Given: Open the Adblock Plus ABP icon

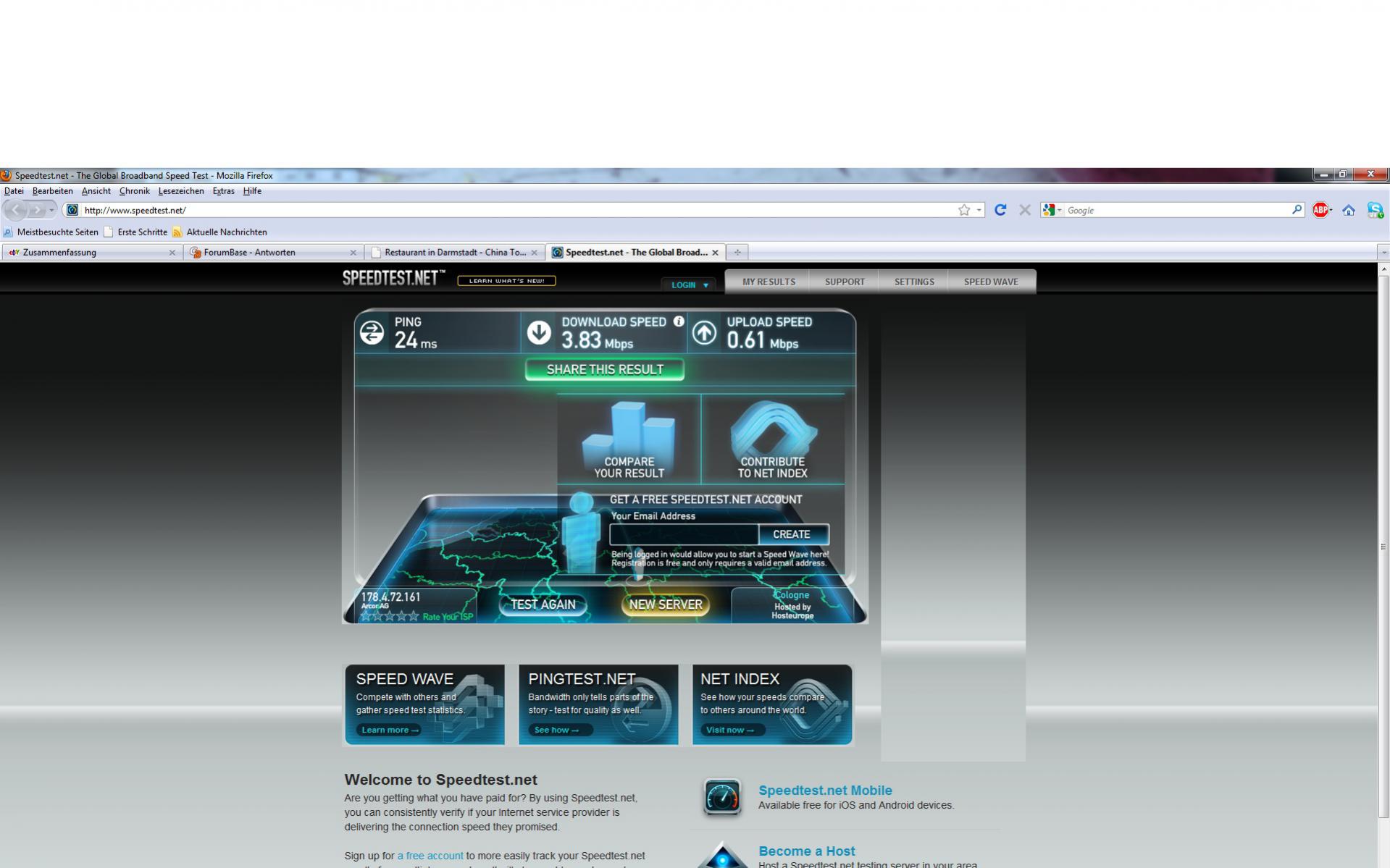Looking at the screenshot, I should click(1322, 210).
